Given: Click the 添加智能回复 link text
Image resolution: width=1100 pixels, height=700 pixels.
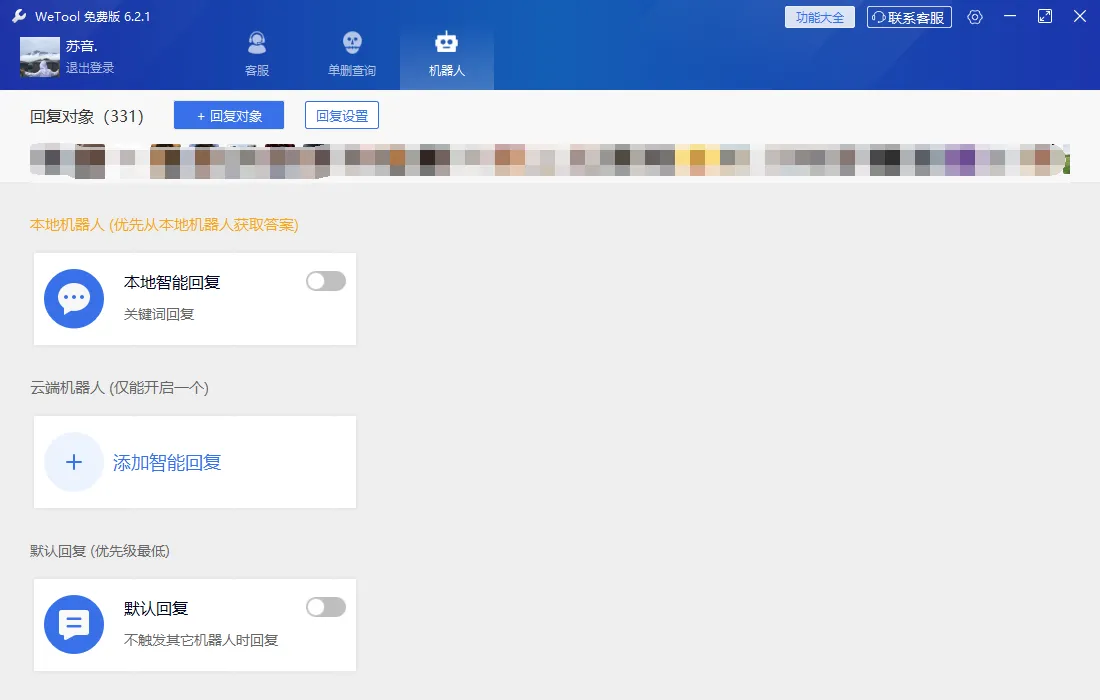Looking at the screenshot, I should pyautogui.click(x=167, y=462).
